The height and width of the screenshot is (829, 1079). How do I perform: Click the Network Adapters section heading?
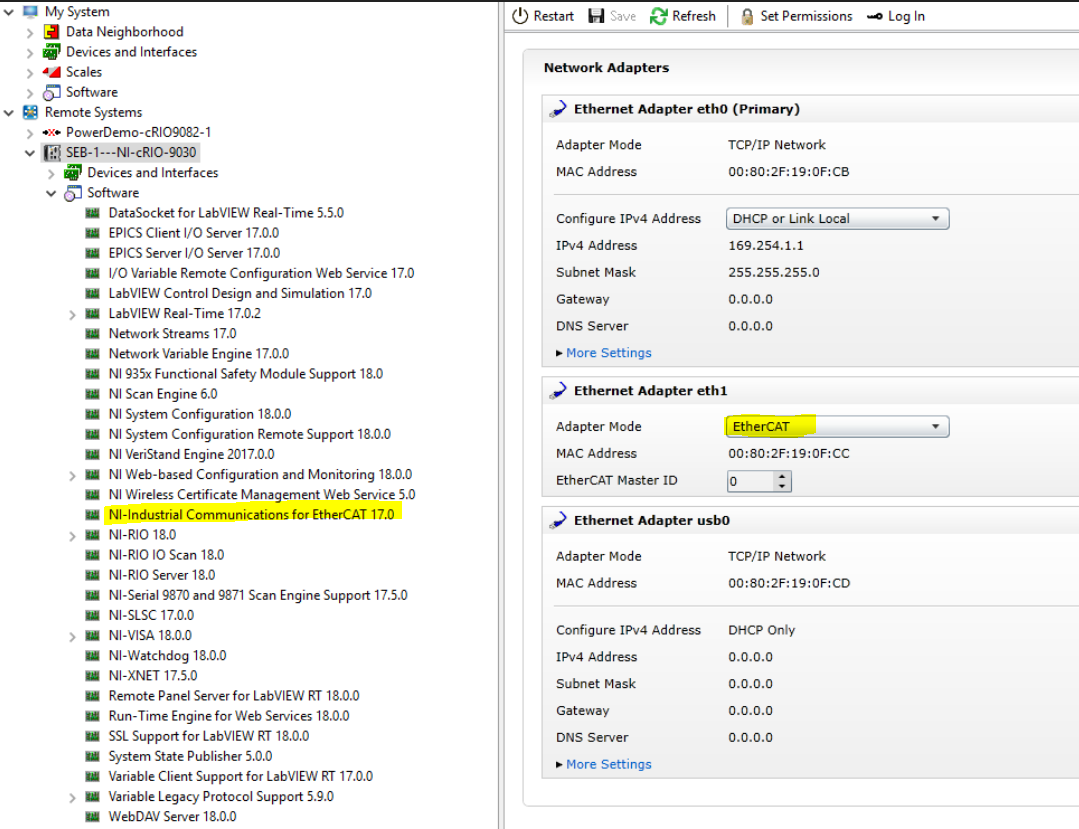tap(606, 67)
